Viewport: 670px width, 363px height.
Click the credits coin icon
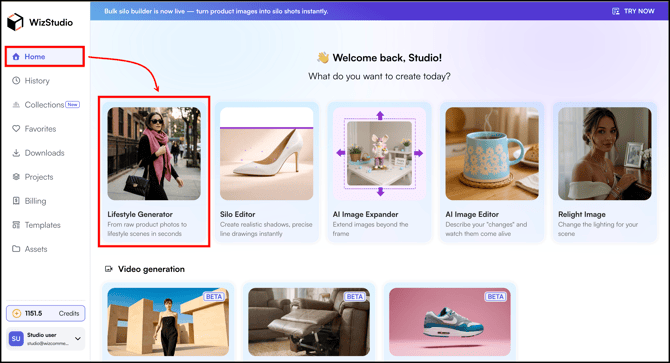pyautogui.click(x=16, y=313)
